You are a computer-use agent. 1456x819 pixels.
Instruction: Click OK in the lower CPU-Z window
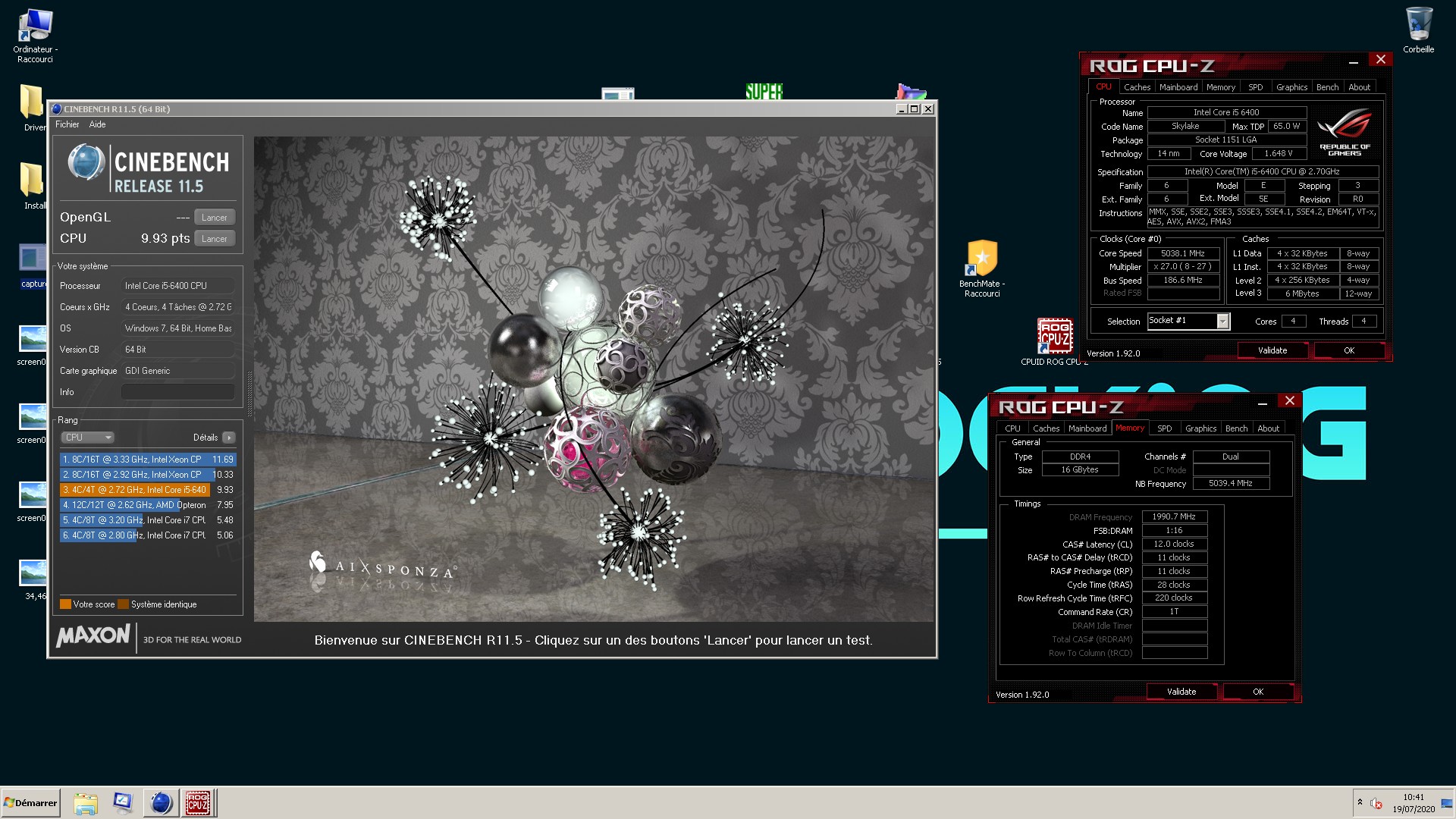(1258, 692)
